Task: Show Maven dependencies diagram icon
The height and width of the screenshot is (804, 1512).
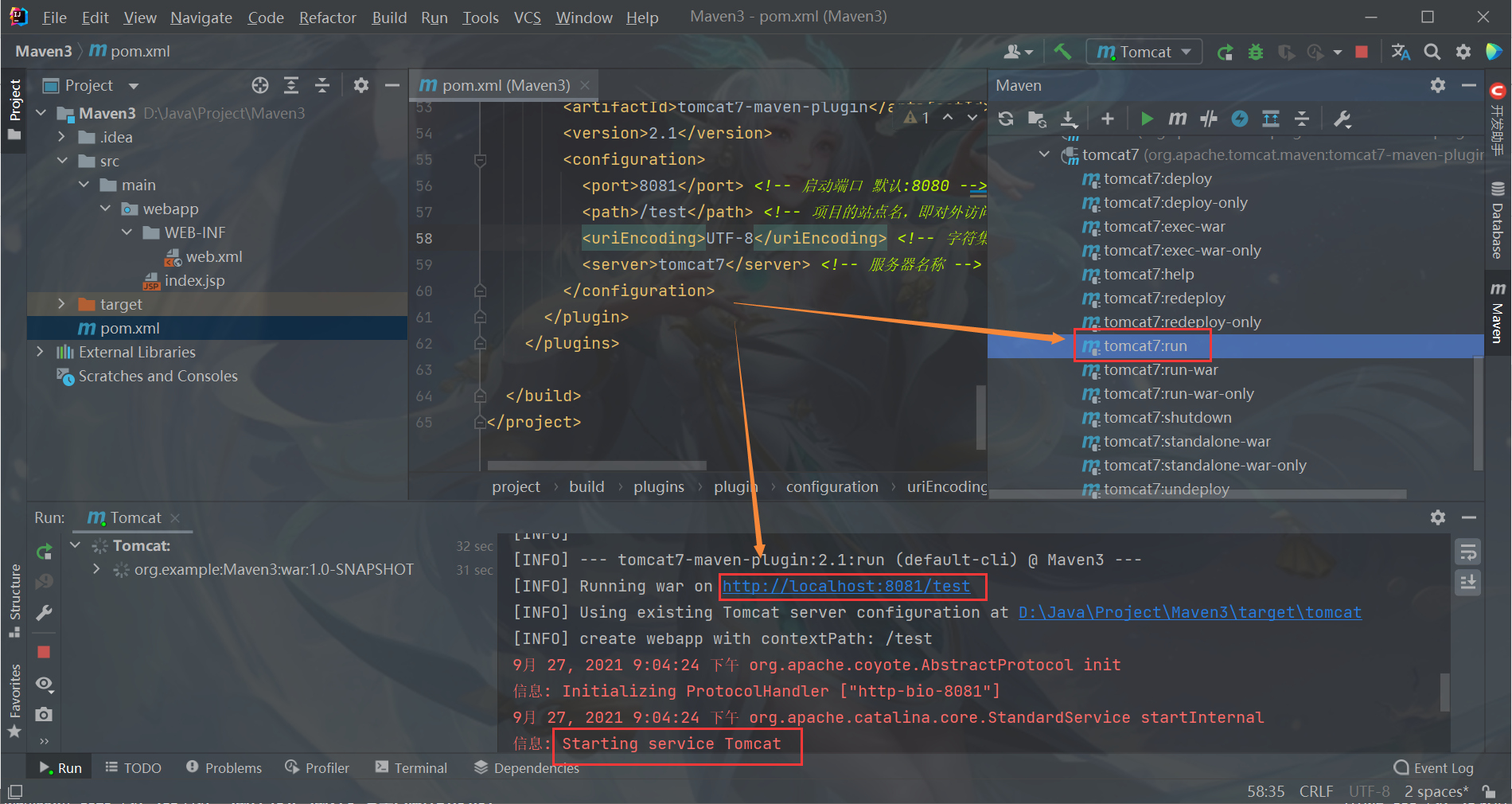Action: coord(1271,119)
